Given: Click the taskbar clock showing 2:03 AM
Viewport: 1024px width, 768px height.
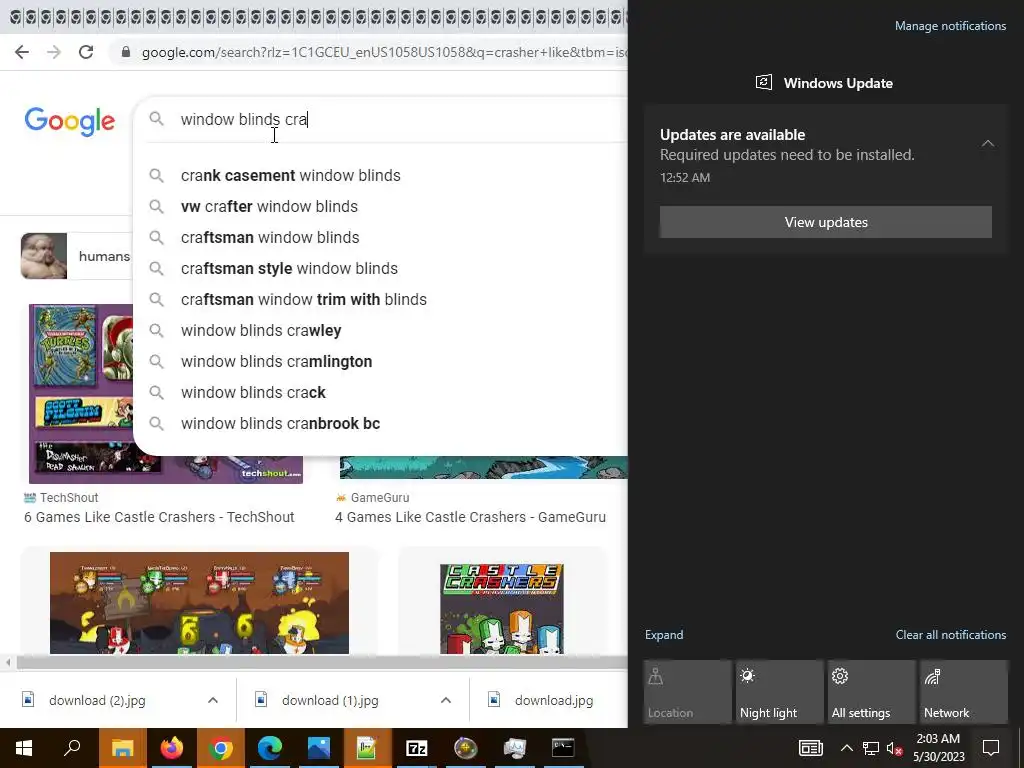Looking at the screenshot, I should (938, 748).
